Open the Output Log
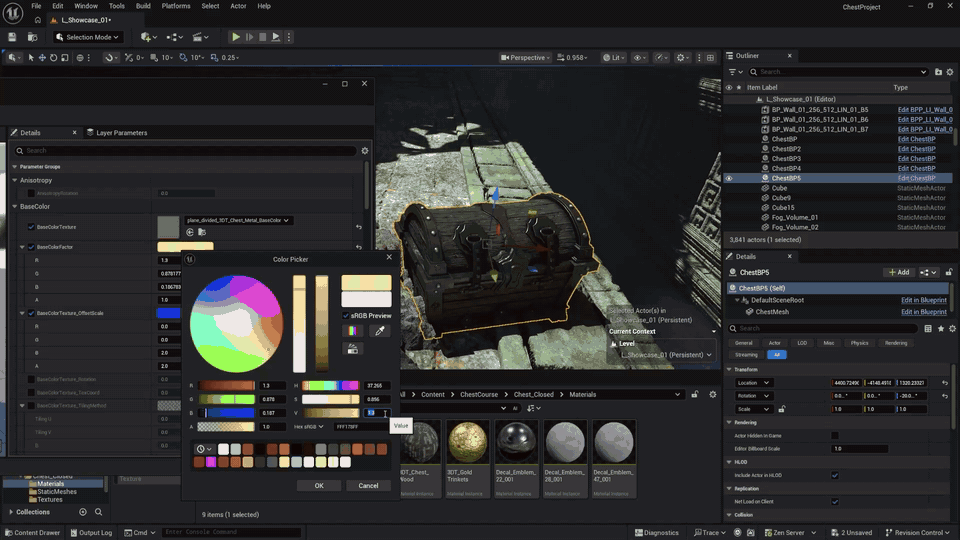The height and width of the screenshot is (540, 960). [91, 533]
